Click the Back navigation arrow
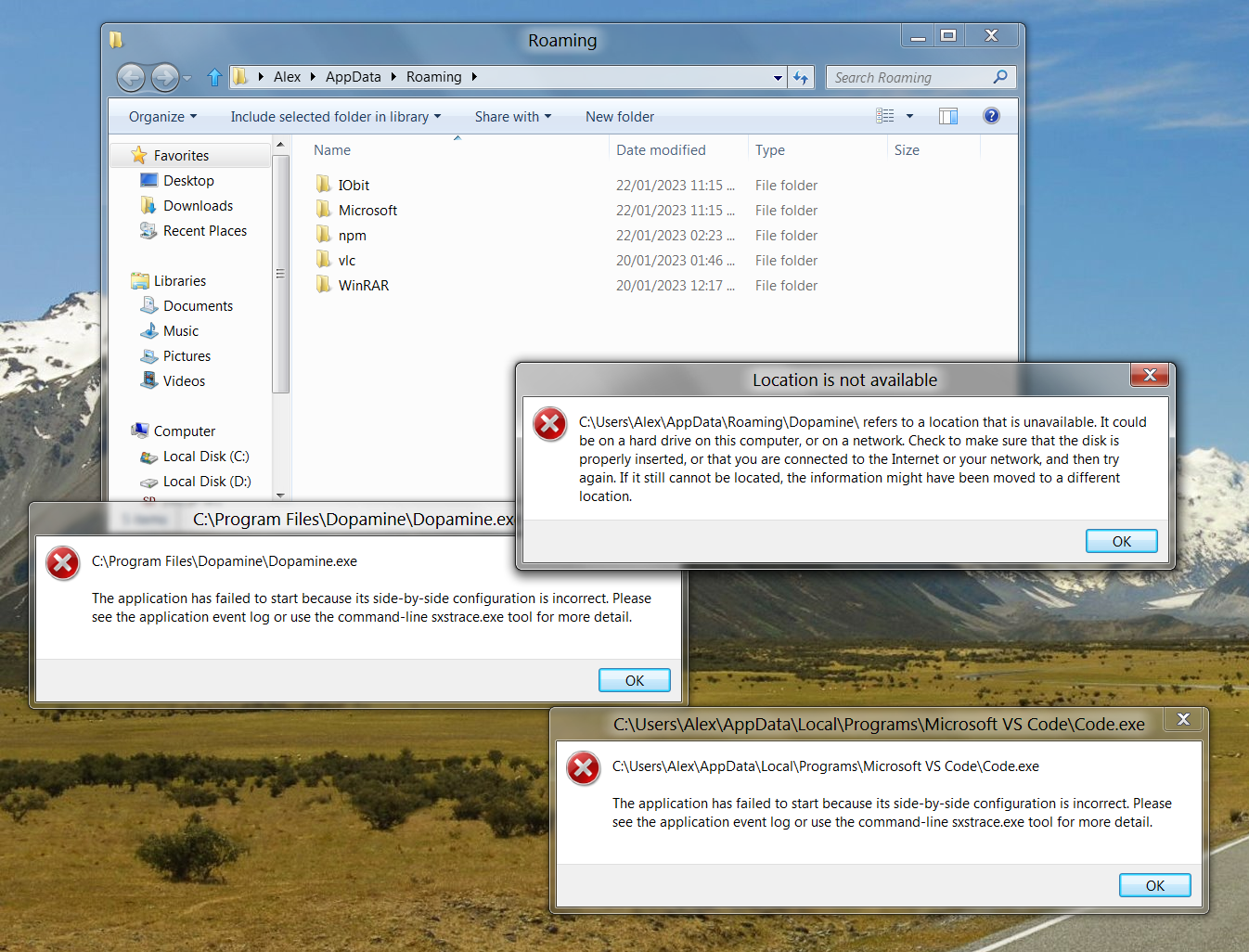The height and width of the screenshot is (952, 1249). 131,78
